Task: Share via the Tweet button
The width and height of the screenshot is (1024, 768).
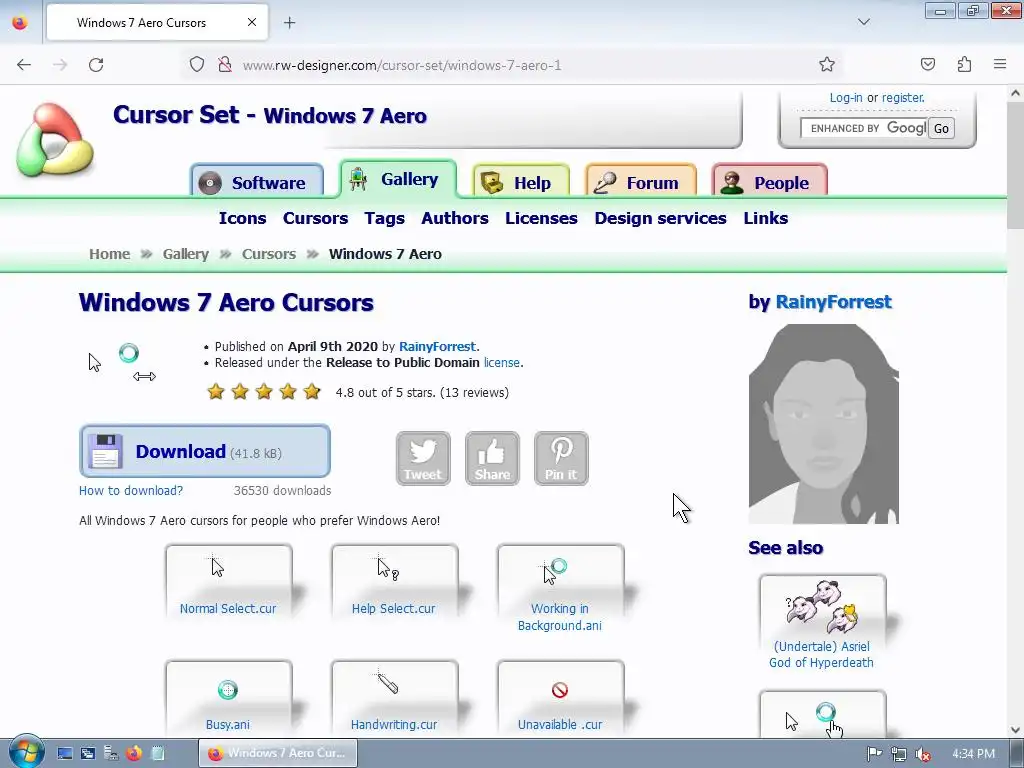Action: click(x=423, y=458)
